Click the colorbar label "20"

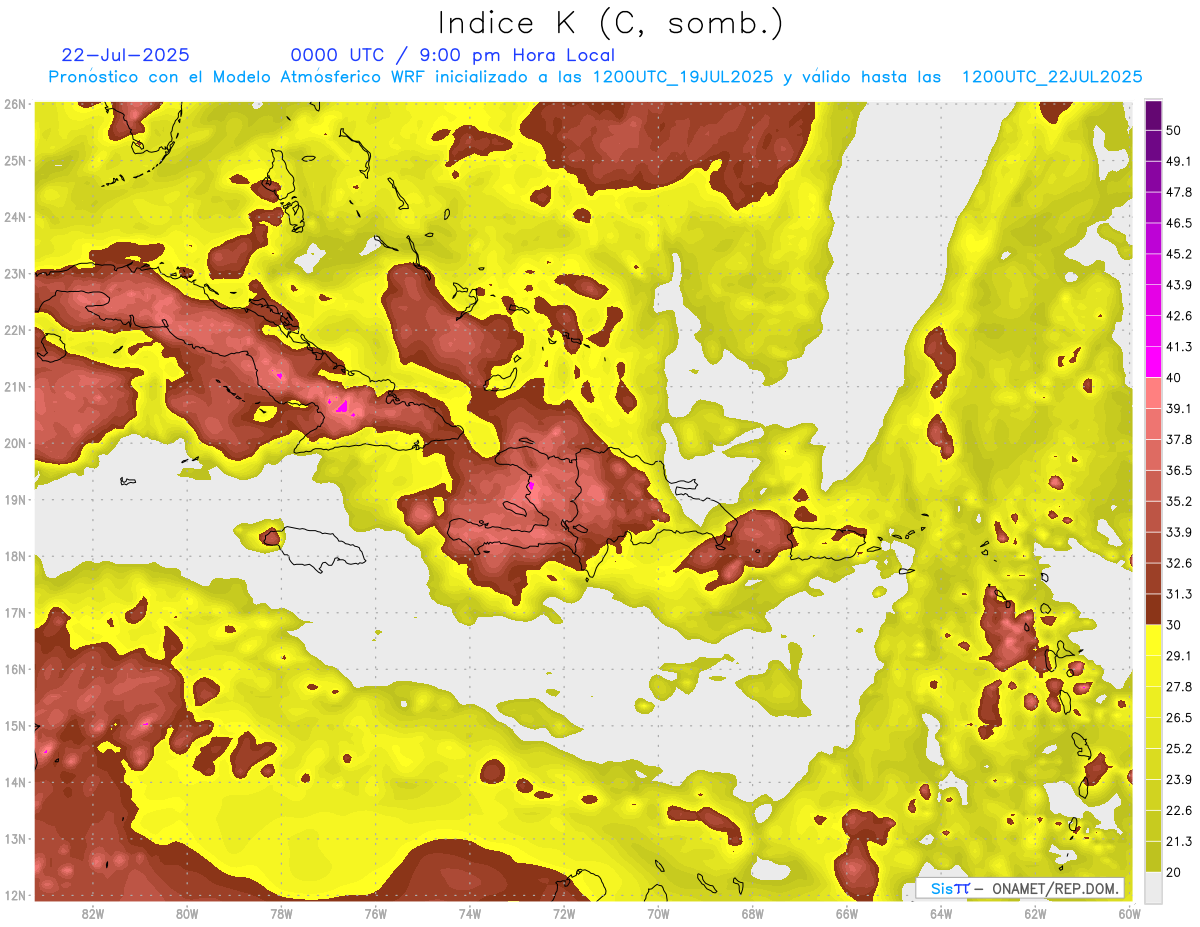point(1175,872)
